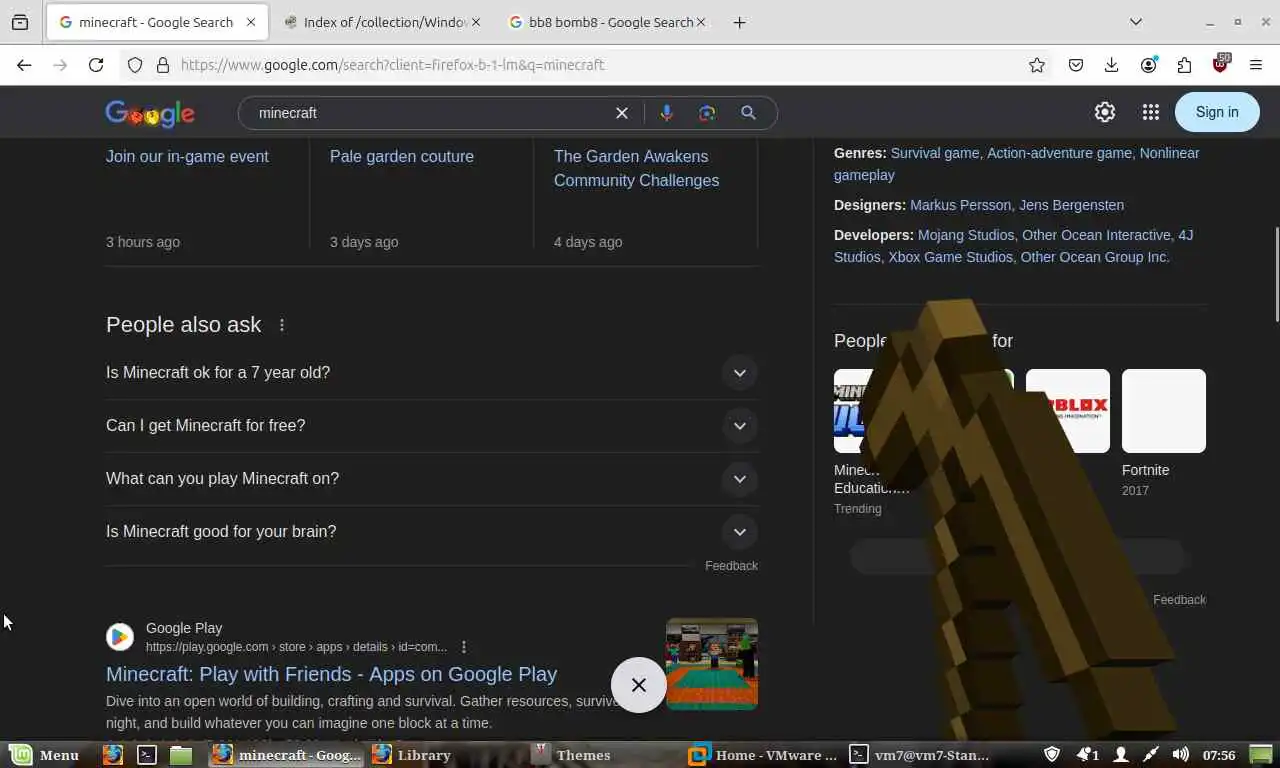Save page to Pocket
Screen dimensions: 1280x768
tap(1076, 65)
